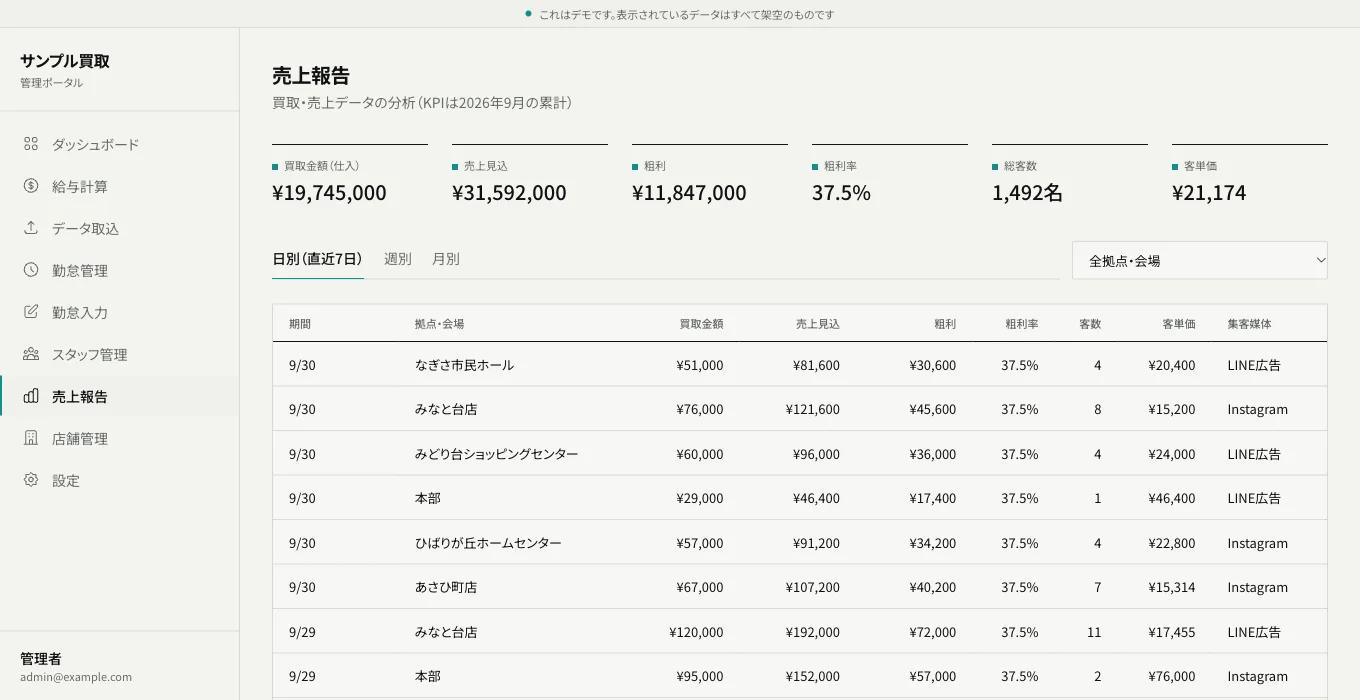Click the サンプル買取 logo title

pyautogui.click(x=65, y=61)
